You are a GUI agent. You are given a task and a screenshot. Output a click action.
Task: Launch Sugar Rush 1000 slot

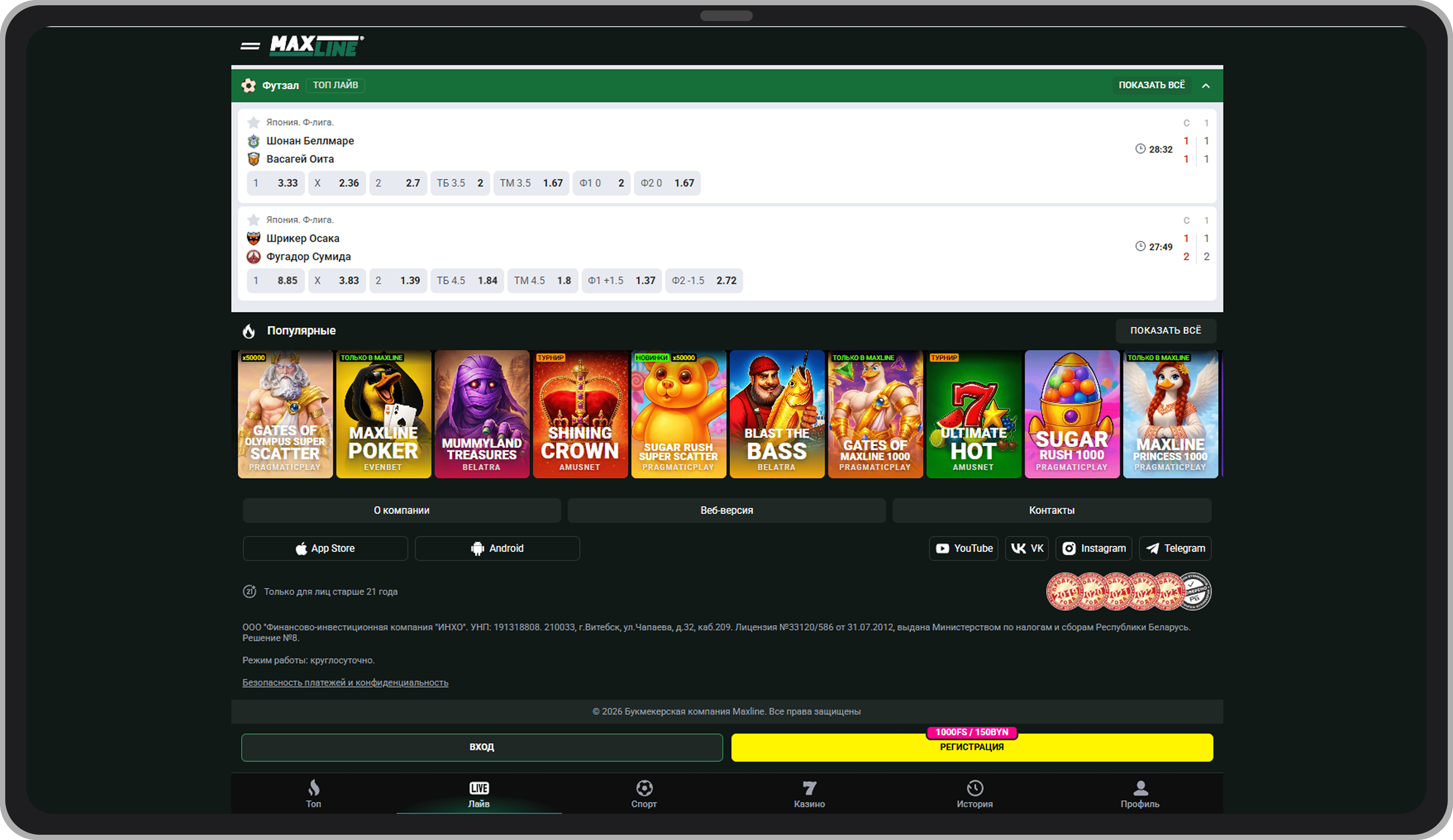coord(1072,414)
